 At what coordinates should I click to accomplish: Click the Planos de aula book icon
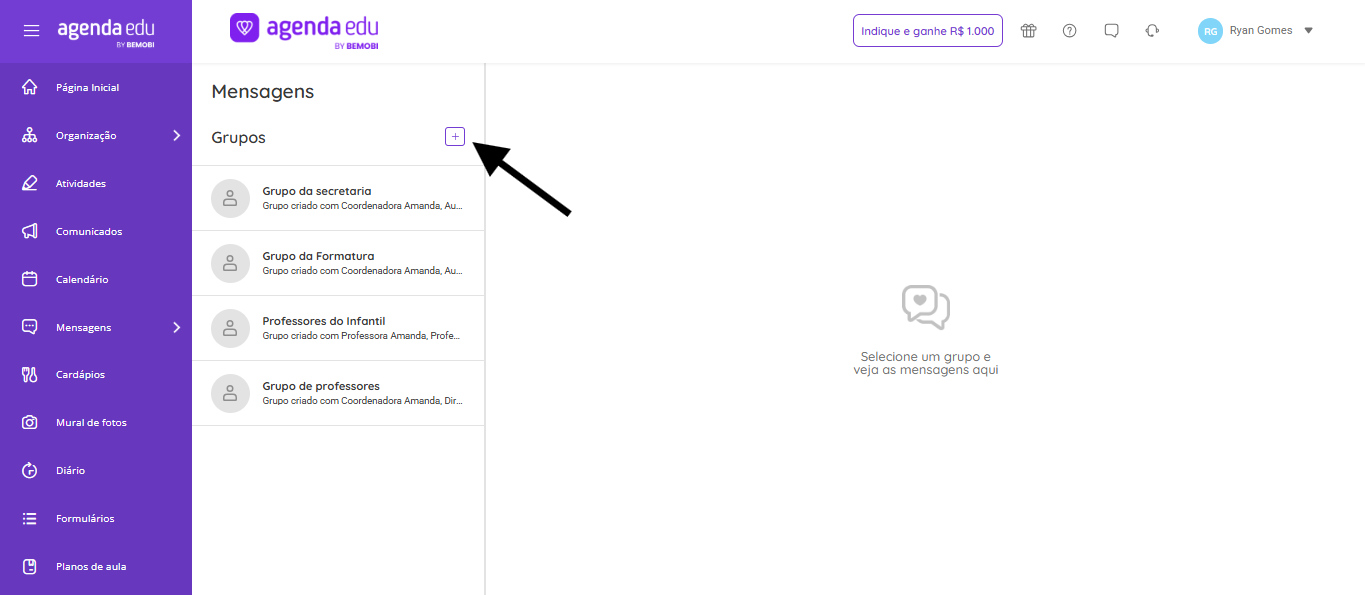point(30,566)
